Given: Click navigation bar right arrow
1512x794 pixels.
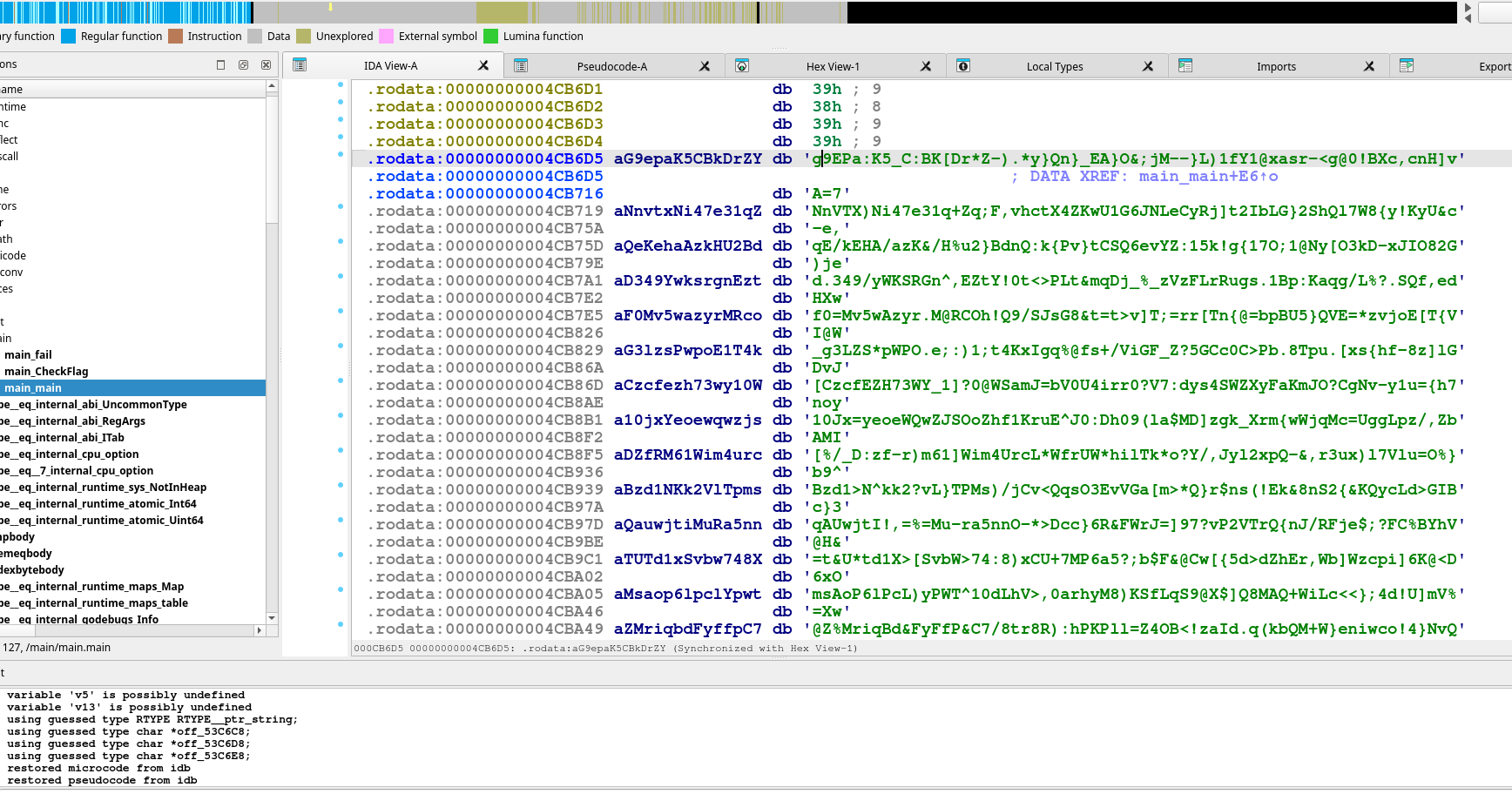Looking at the screenshot, I should coord(1468,7).
